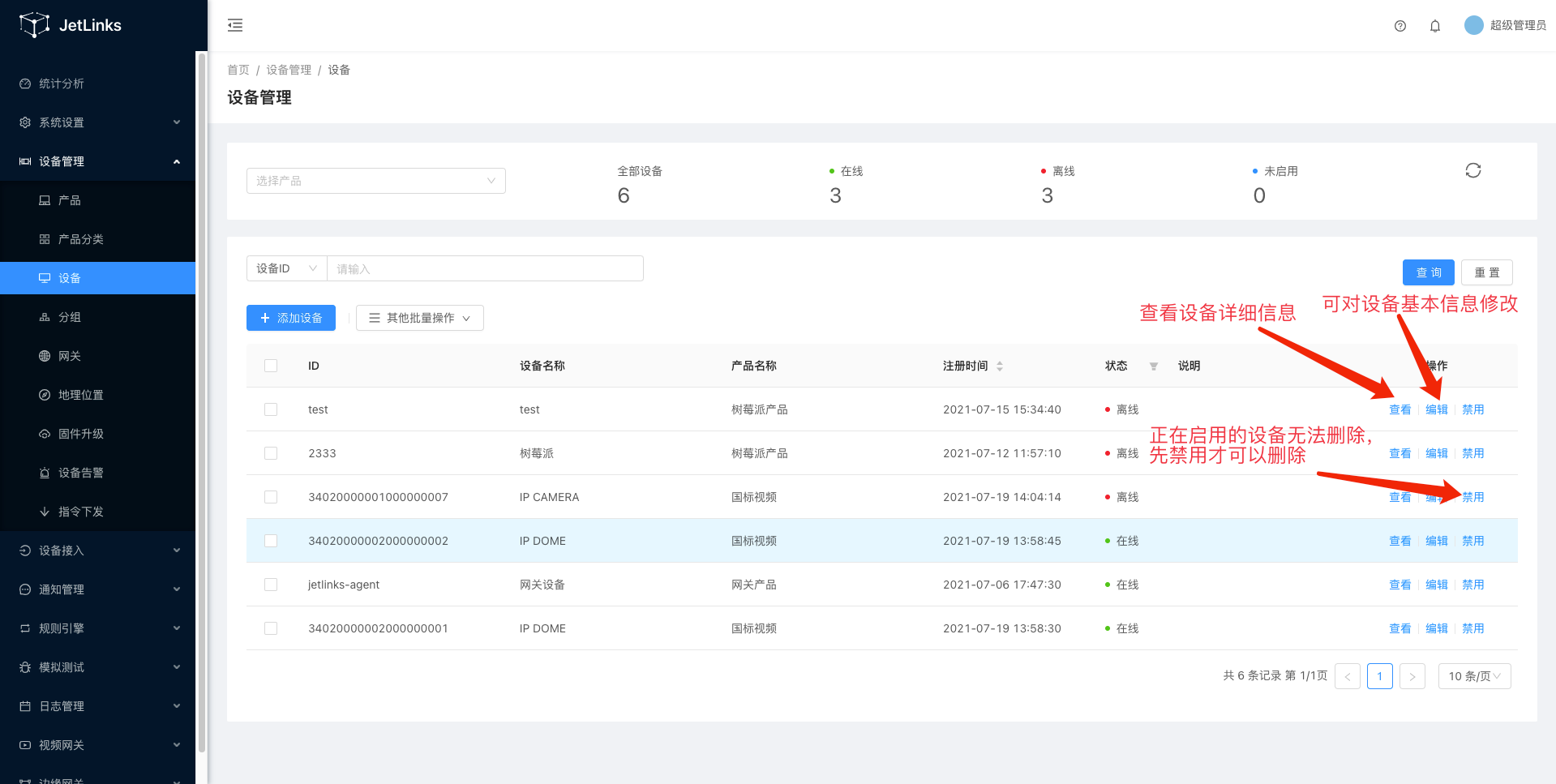Click 禁用 for 34020000002000000001 row
The width and height of the screenshot is (1556, 784).
click(1473, 628)
